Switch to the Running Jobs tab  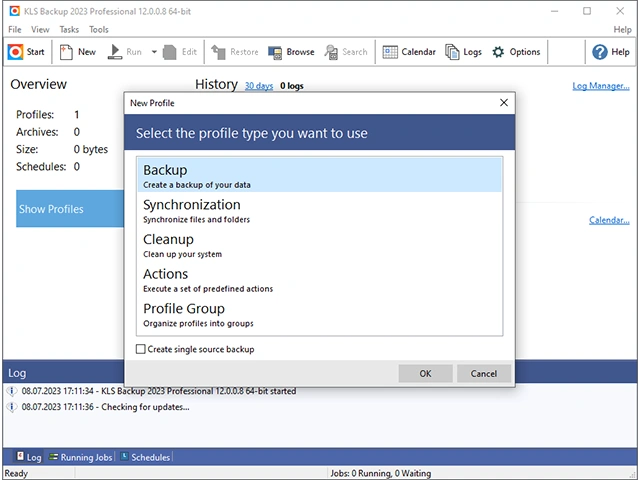tap(80, 457)
